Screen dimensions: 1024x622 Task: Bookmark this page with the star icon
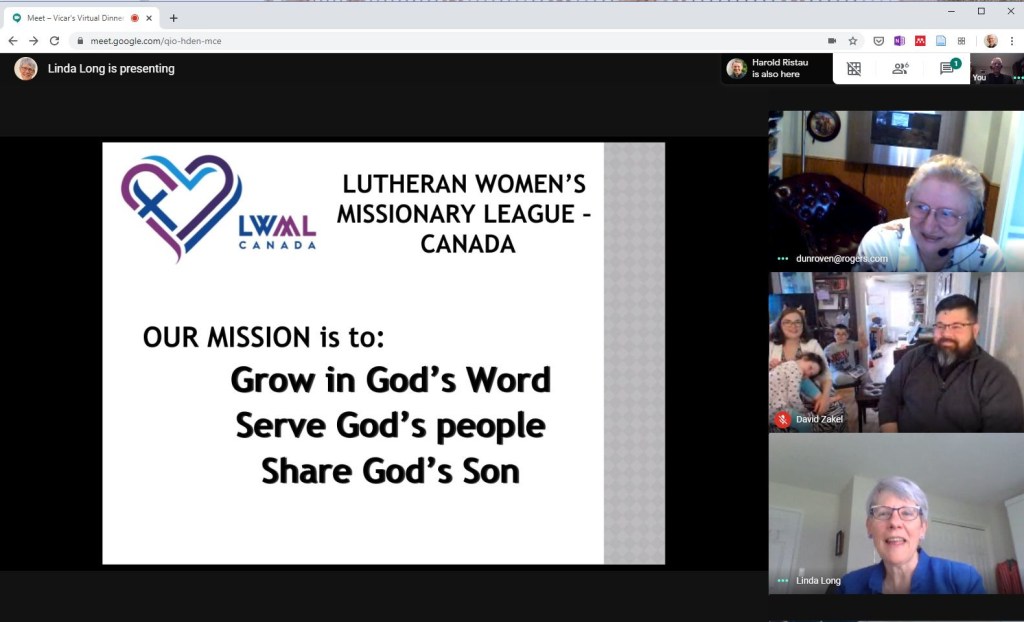point(853,41)
